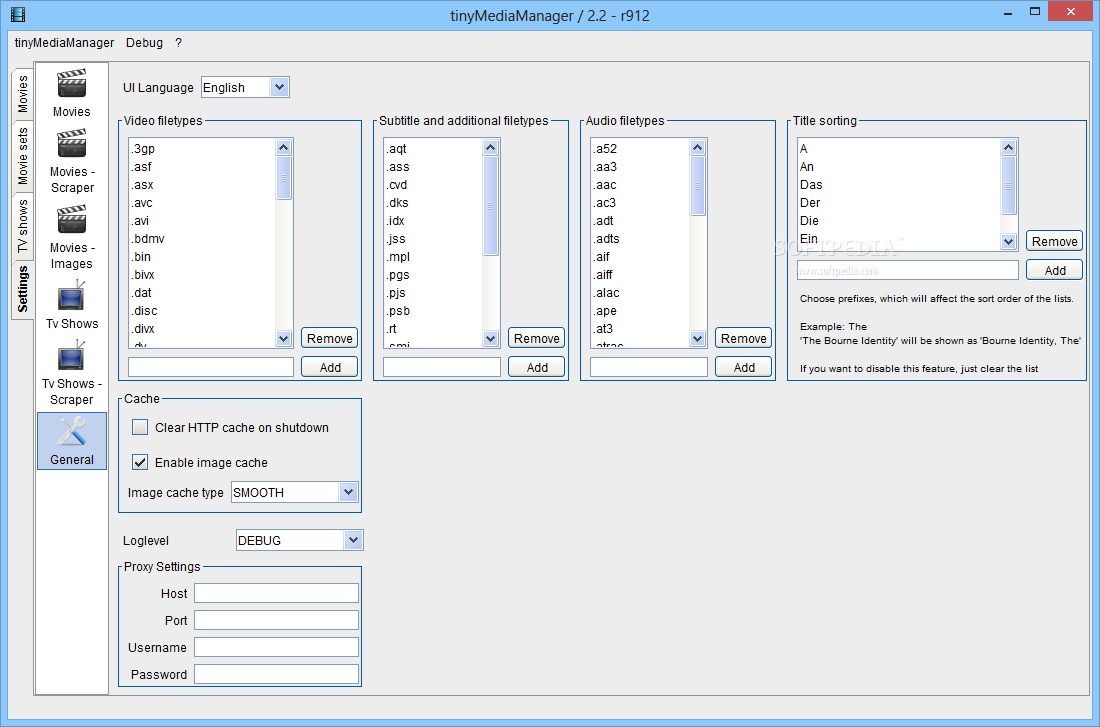This screenshot has width=1100, height=727.
Task: Click the audio filetype text input field
Action: point(649,367)
